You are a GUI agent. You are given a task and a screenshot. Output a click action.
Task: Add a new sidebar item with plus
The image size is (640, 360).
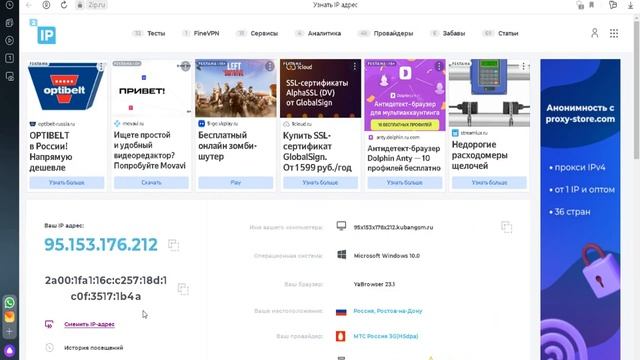click(x=9, y=331)
